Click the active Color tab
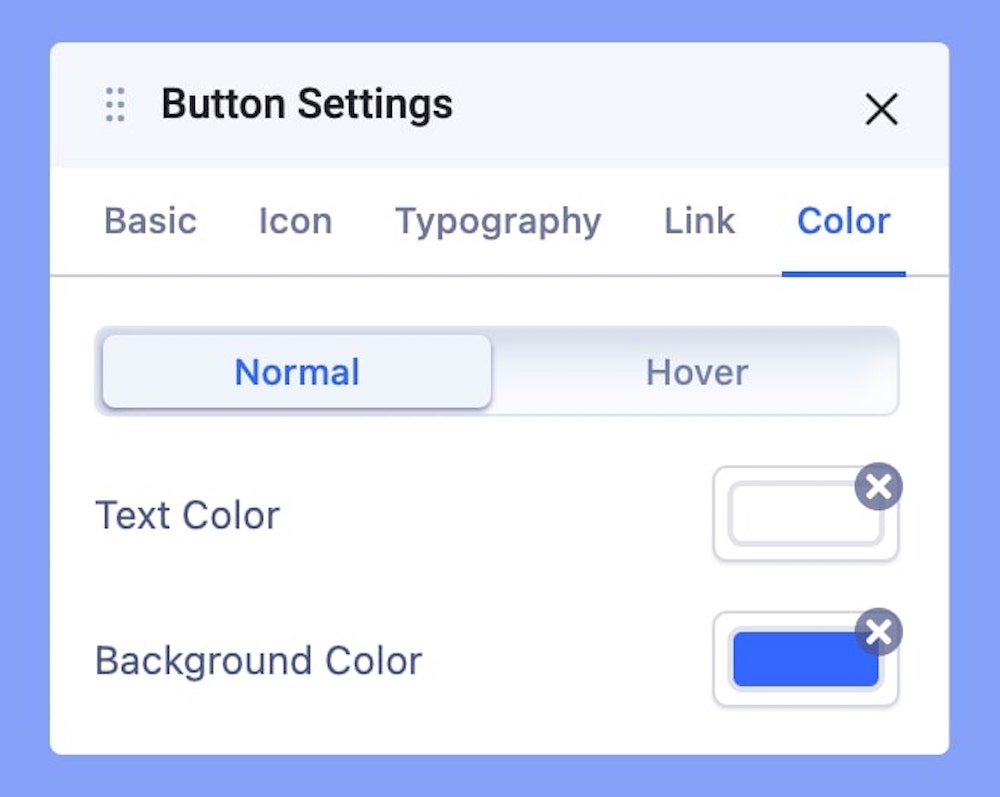Viewport: 1000px width, 797px height. coord(843,221)
